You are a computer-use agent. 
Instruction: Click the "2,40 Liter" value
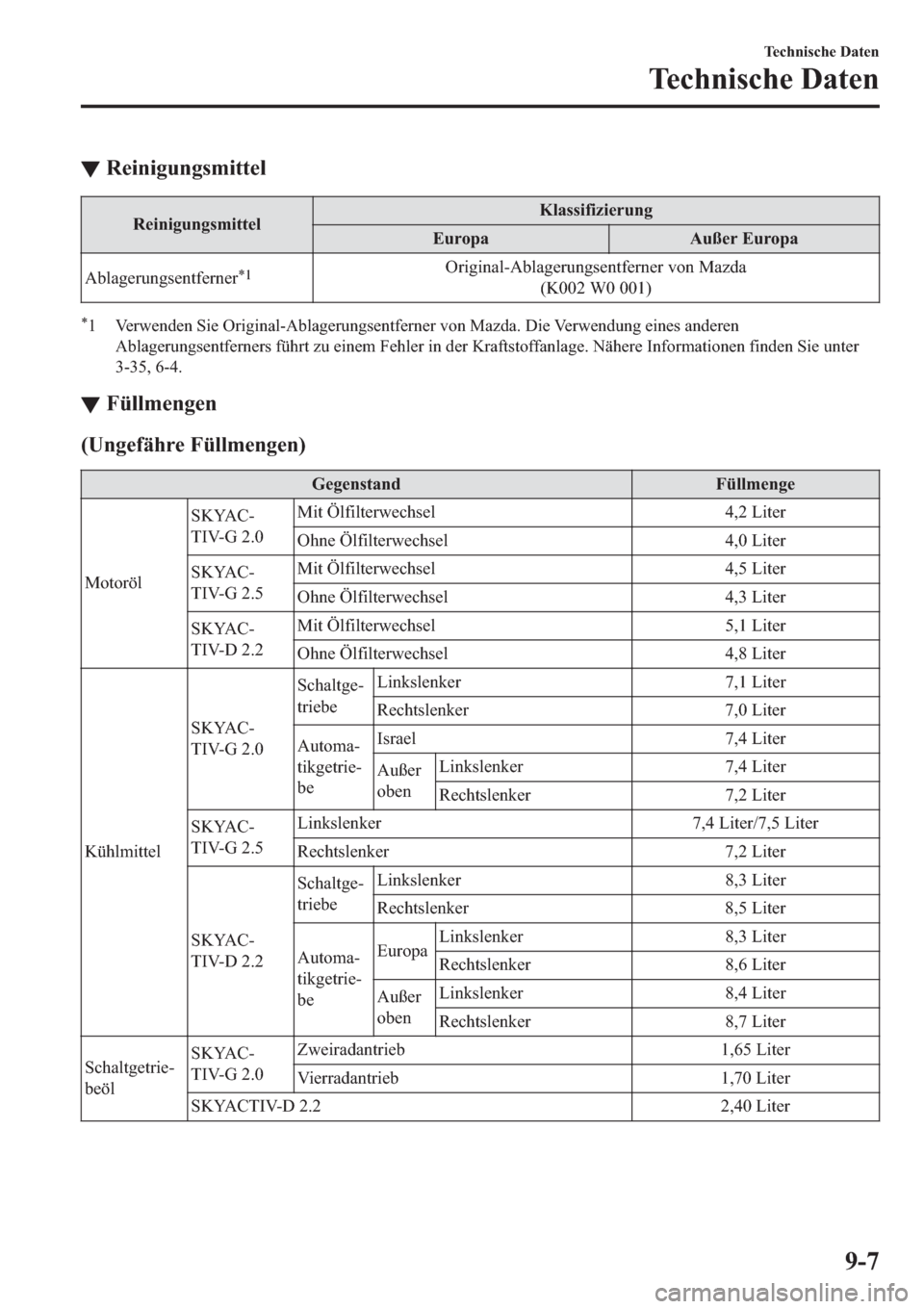pos(756,1107)
